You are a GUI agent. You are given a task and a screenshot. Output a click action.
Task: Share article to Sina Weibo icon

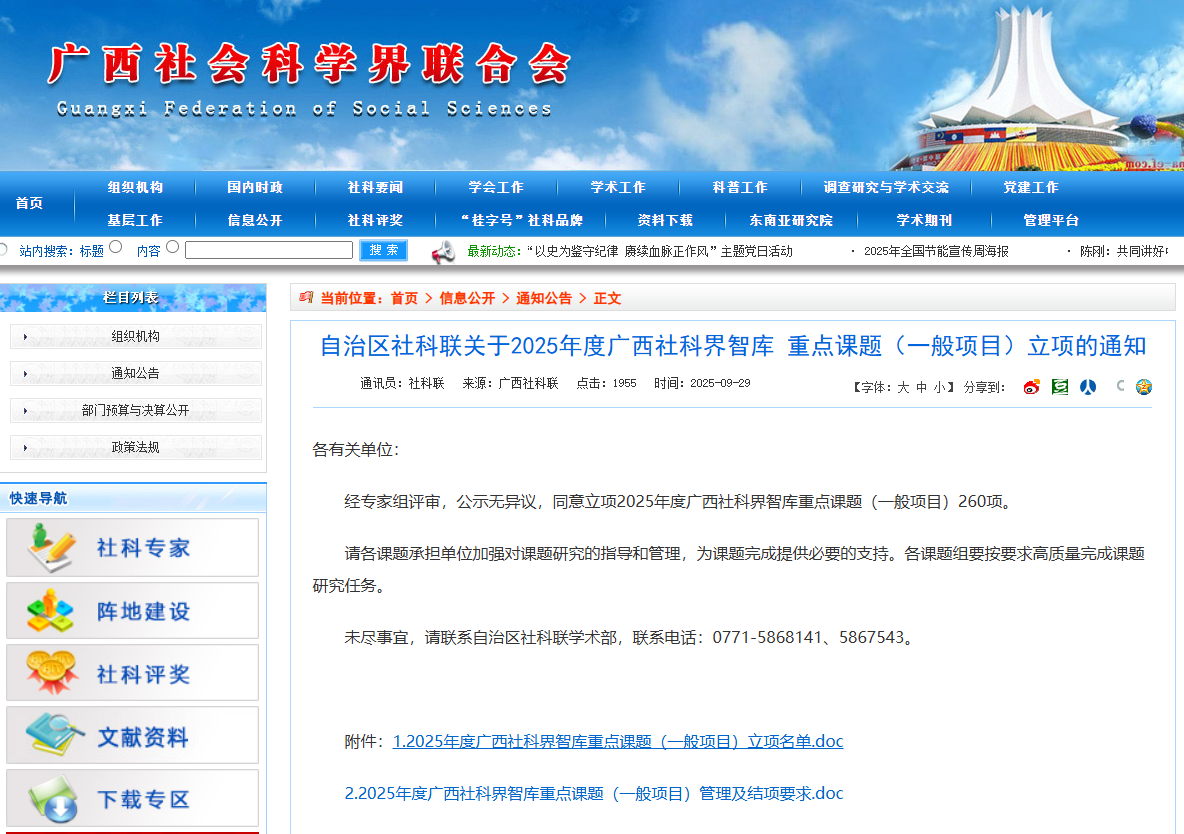pos(1031,387)
